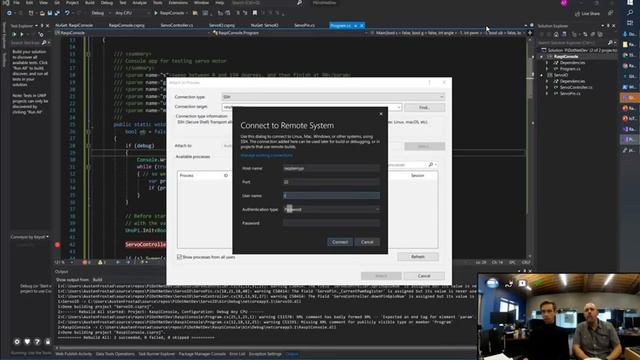The height and width of the screenshot is (360, 640).
Task: Click the help question mark in Attach to Process
Action: click(x=429, y=82)
